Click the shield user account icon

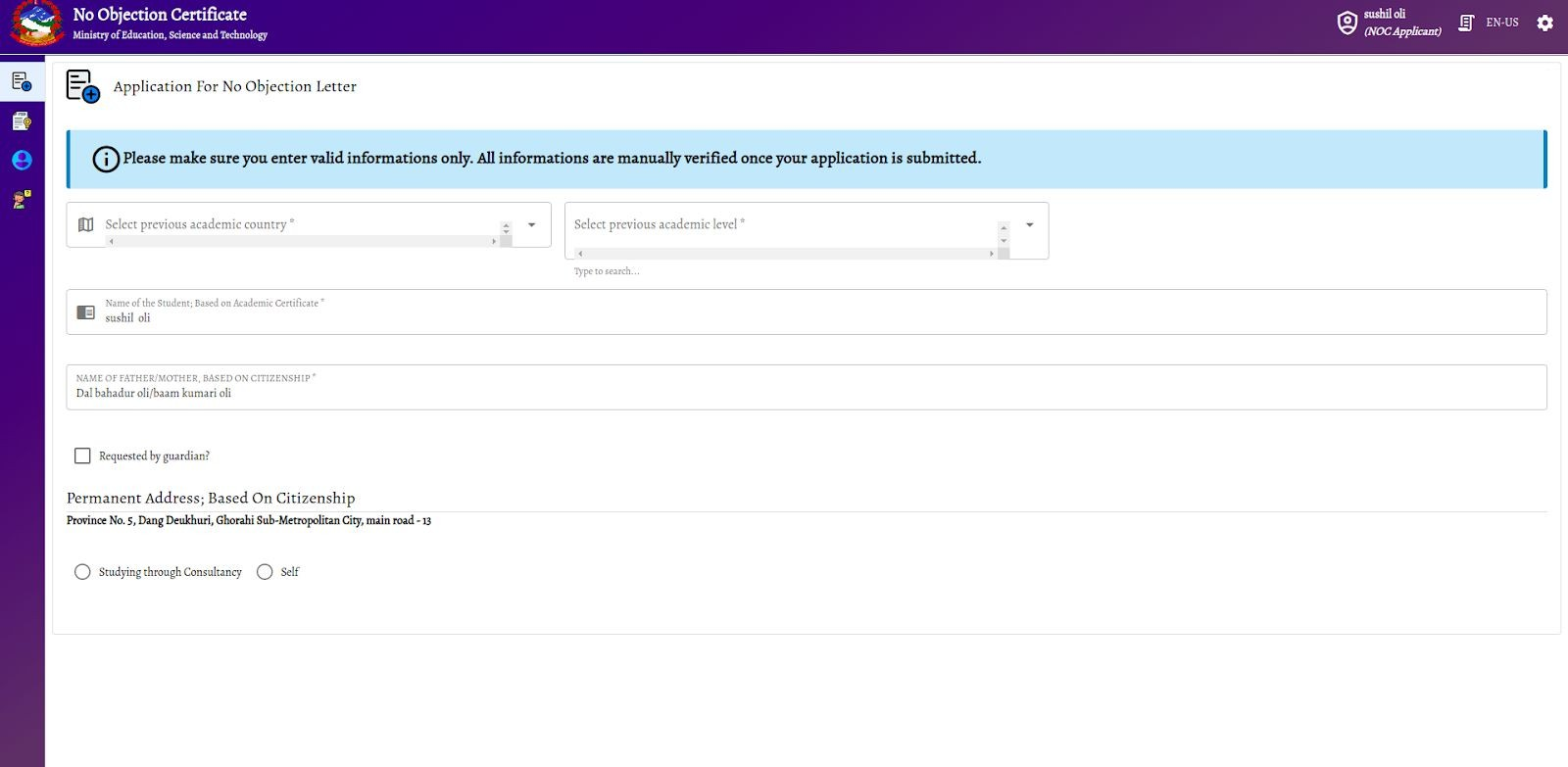tap(1347, 23)
